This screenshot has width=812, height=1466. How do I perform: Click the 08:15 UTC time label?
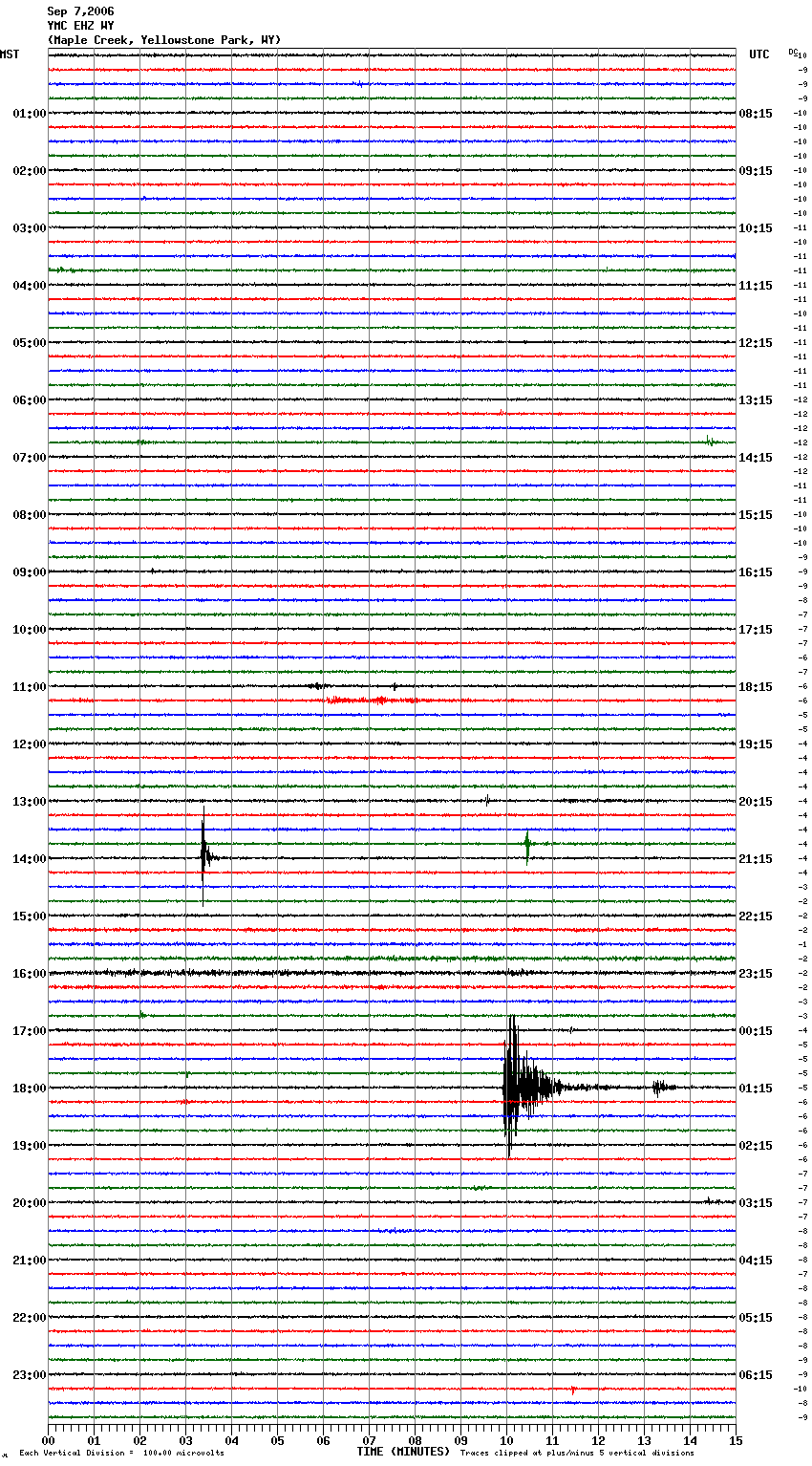pyautogui.click(x=756, y=114)
